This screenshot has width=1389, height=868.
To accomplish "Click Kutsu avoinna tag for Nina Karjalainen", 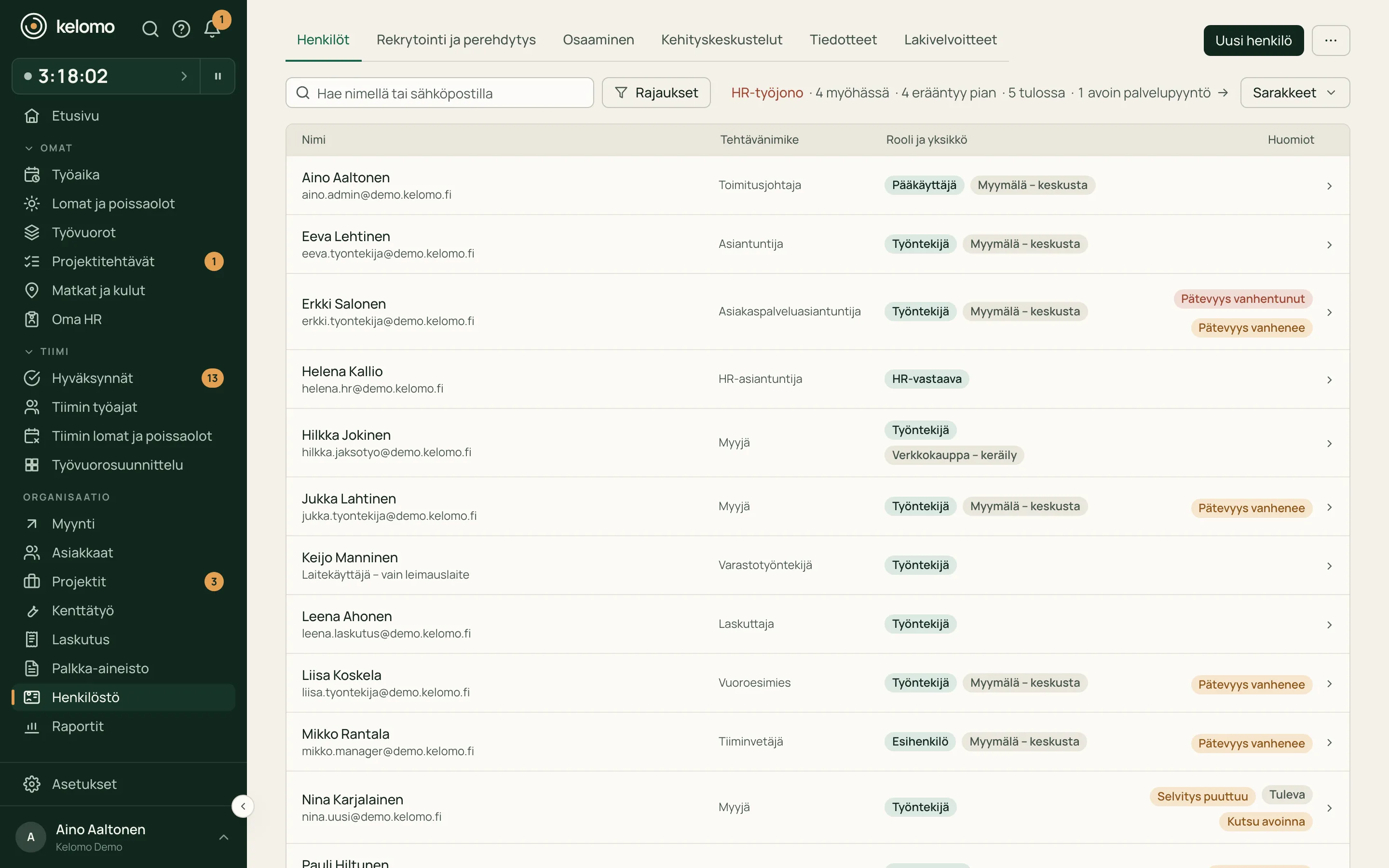I will (1266, 822).
